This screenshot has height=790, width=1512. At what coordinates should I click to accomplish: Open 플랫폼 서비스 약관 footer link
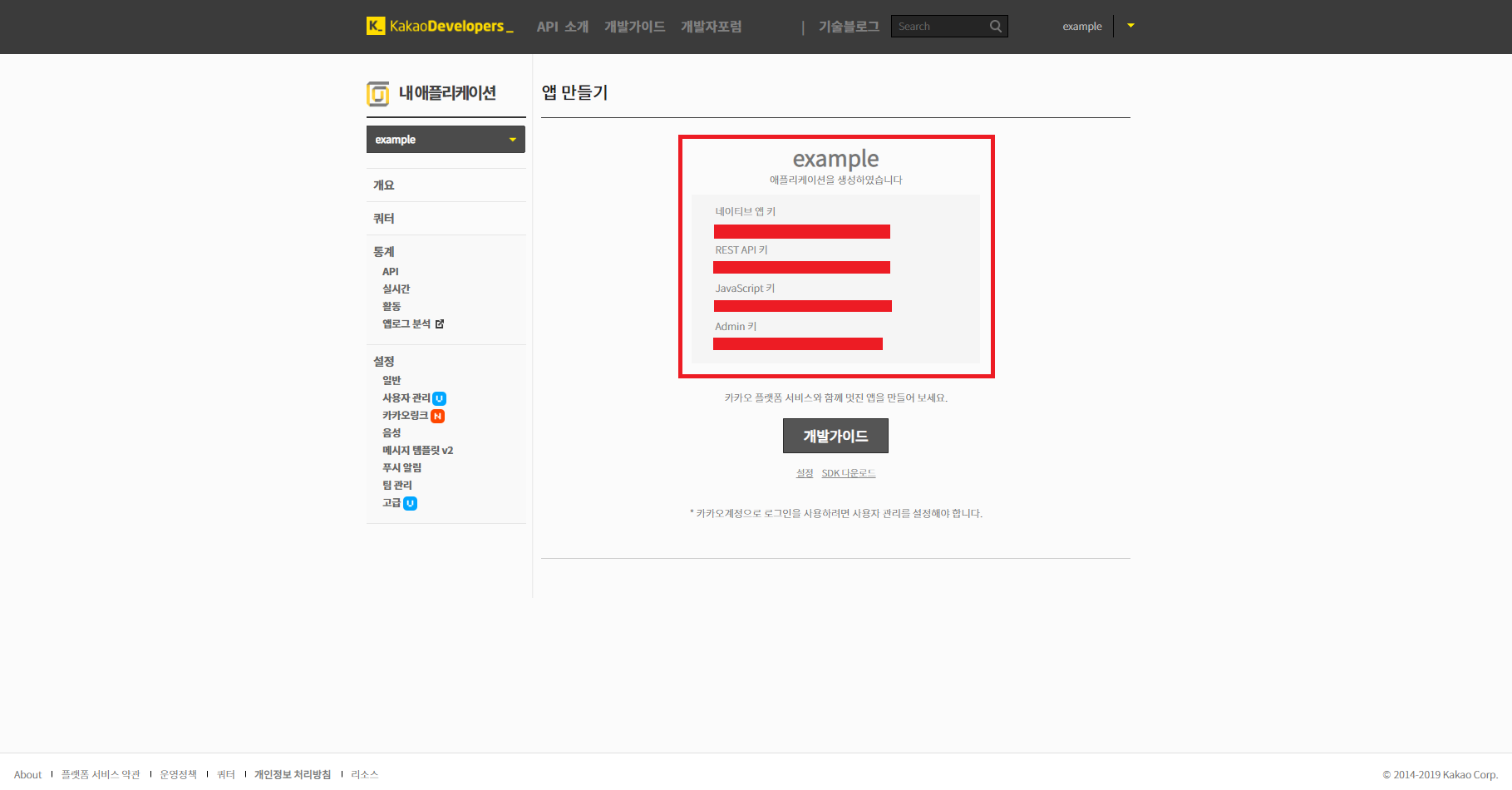tap(101, 775)
